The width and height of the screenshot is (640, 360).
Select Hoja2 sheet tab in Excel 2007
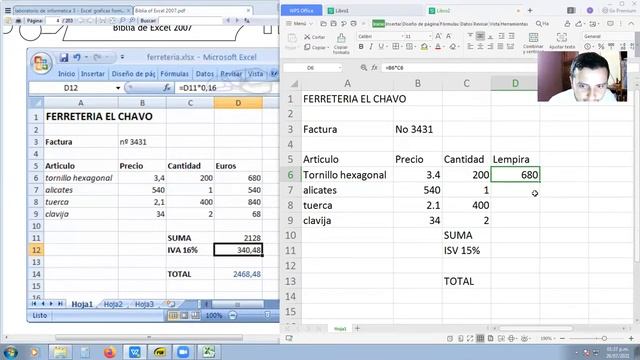(x=113, y=304)
